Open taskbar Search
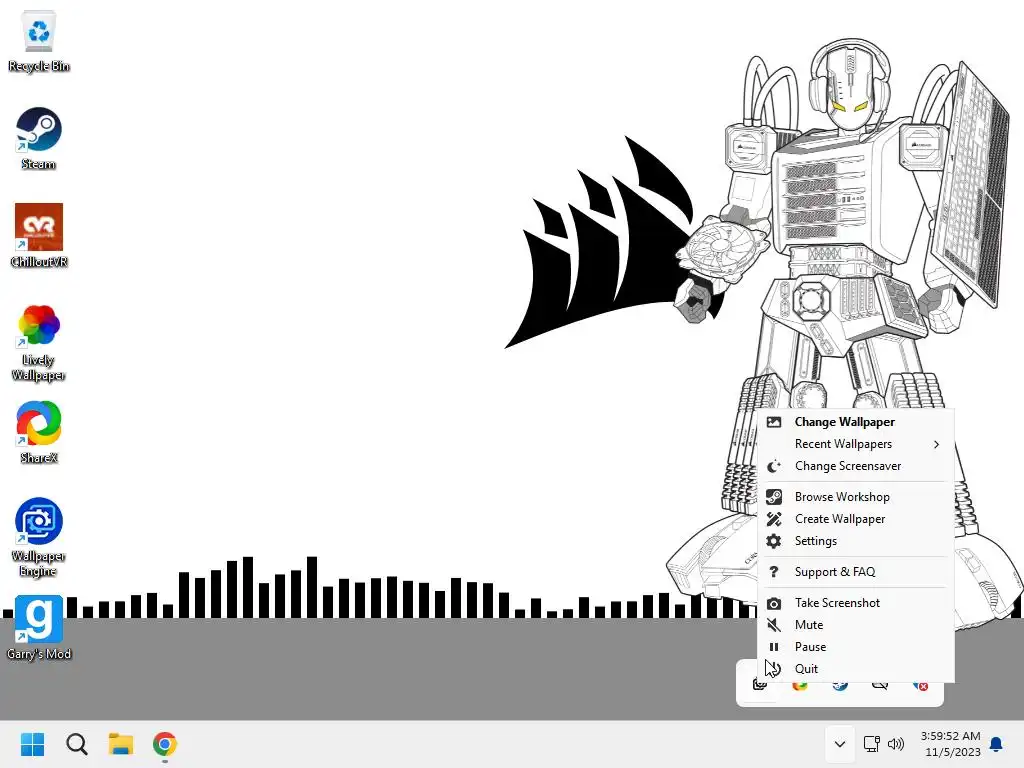The image size is (1024, 768). point(76,744)
